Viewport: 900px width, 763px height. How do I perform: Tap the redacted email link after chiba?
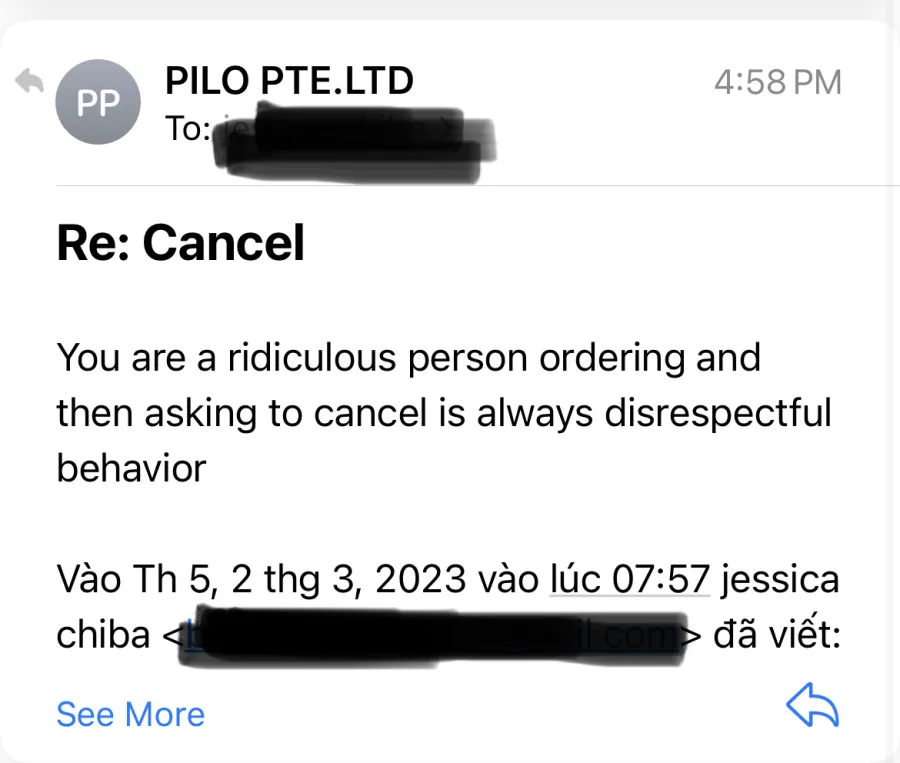(432, 636)
